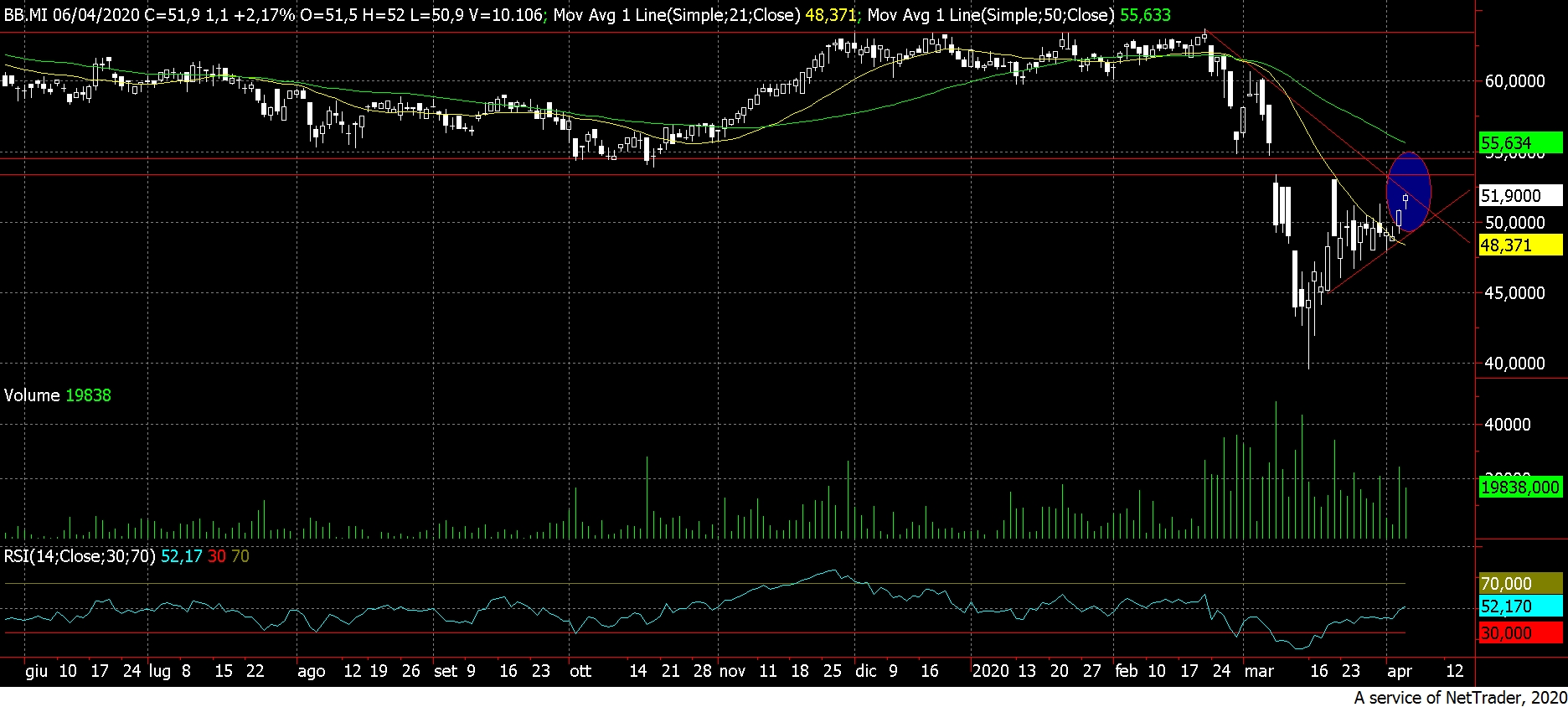
Task: Click the 'set' month label on date axis
Action: pyautogui.click(x=446, y=671)
